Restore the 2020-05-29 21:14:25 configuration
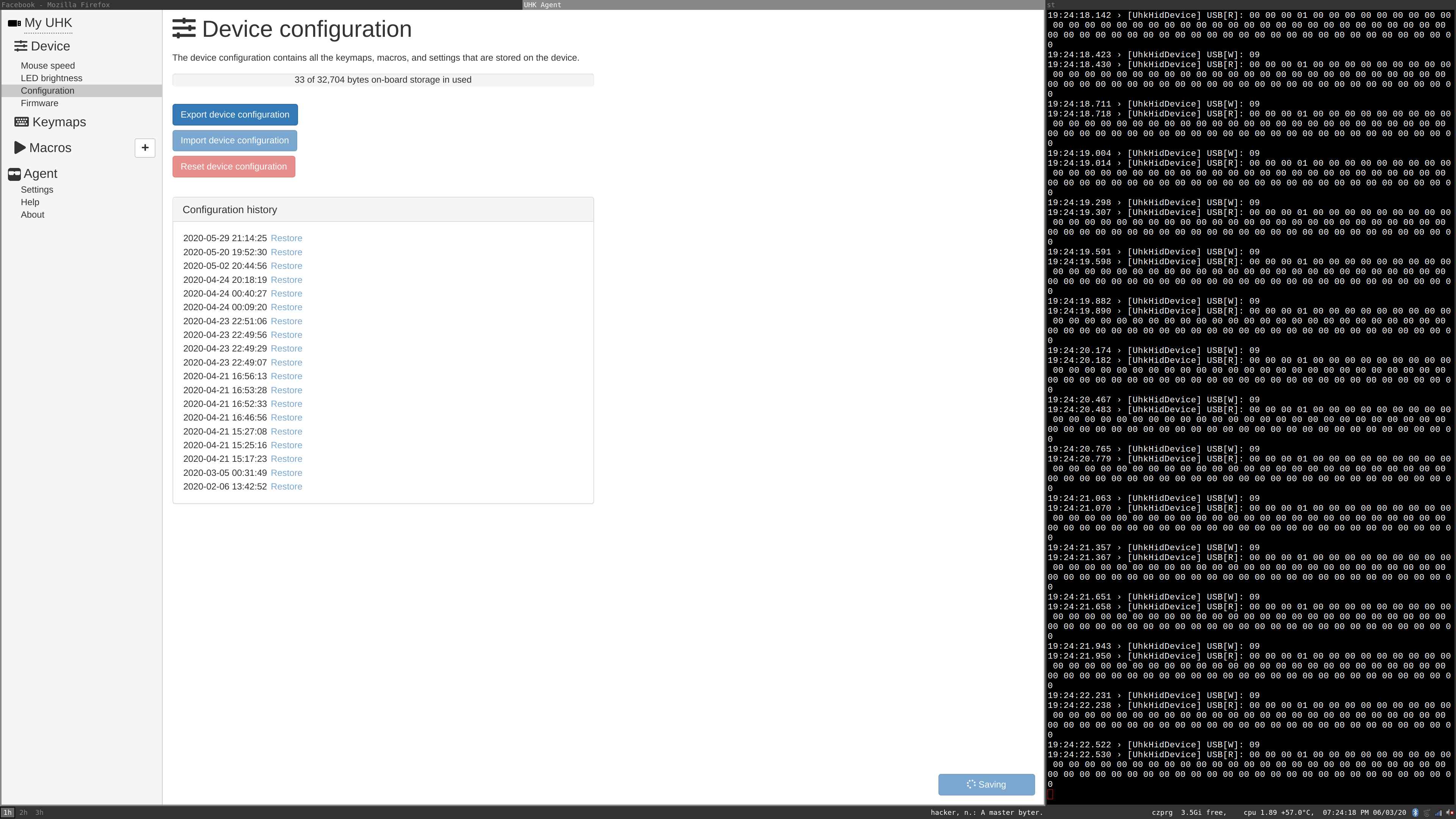The height and width of the screenshot is (819, 1456). pyautogui.click(x=287, y=238)
